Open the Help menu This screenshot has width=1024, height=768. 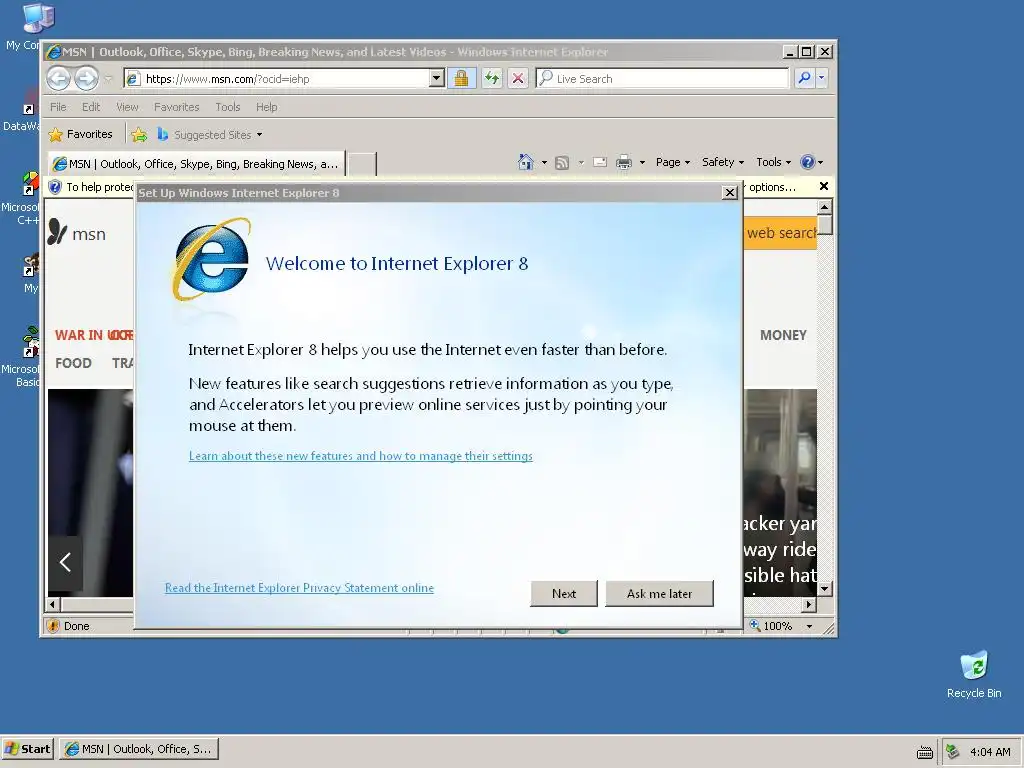266,106
